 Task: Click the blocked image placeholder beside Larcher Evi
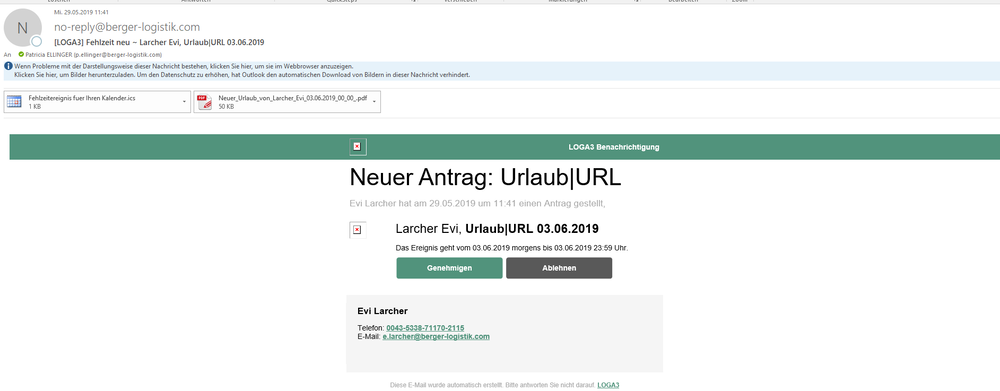point(357,230)
